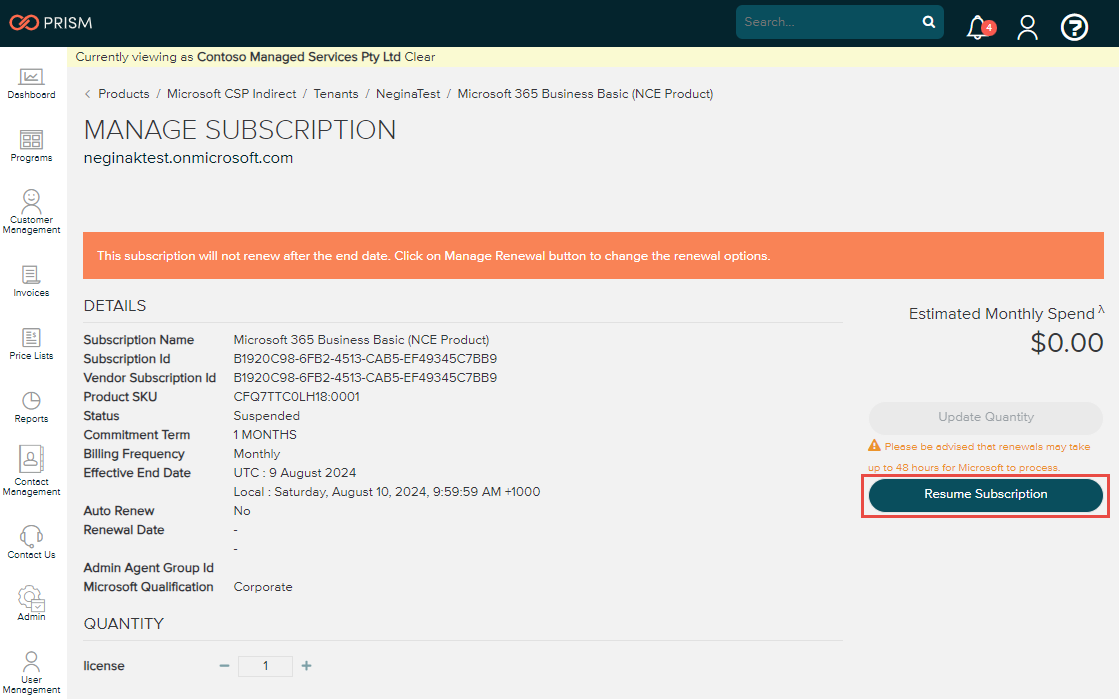
Task: Open Invoices from the sidebar
Action: pos(31,281)
